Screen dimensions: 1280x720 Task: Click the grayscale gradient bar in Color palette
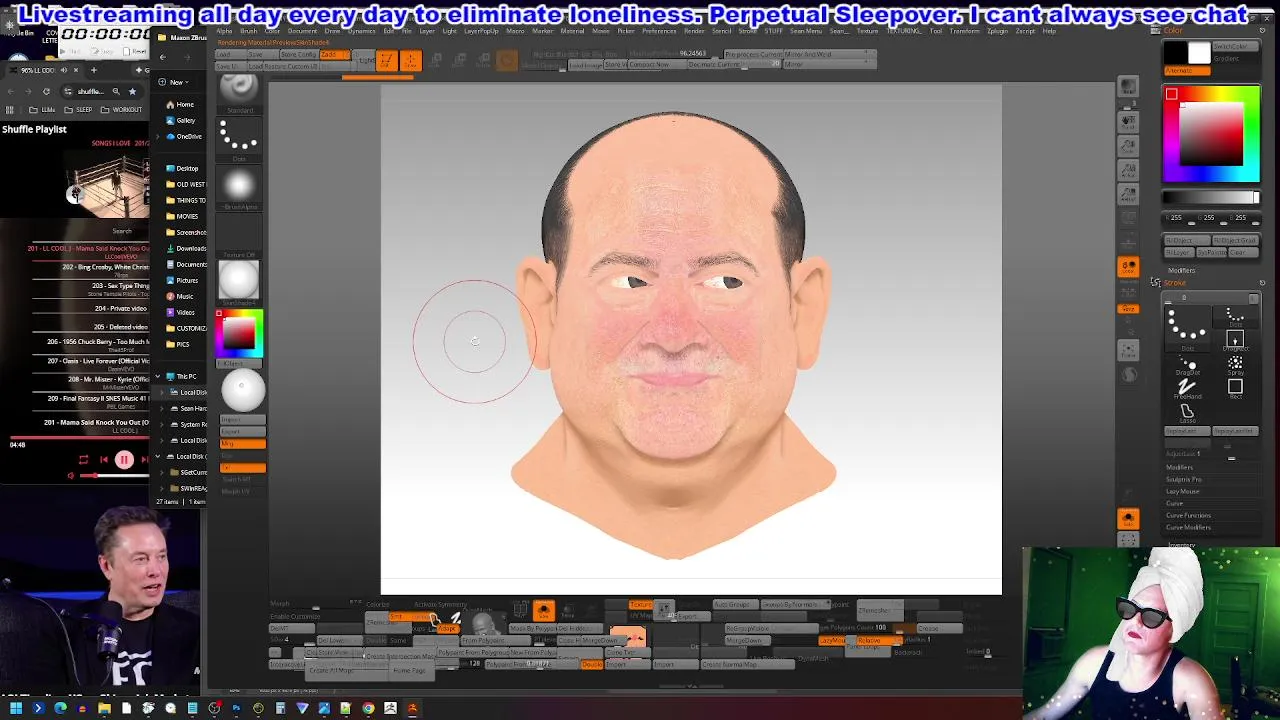click(x=1211, y=198)
